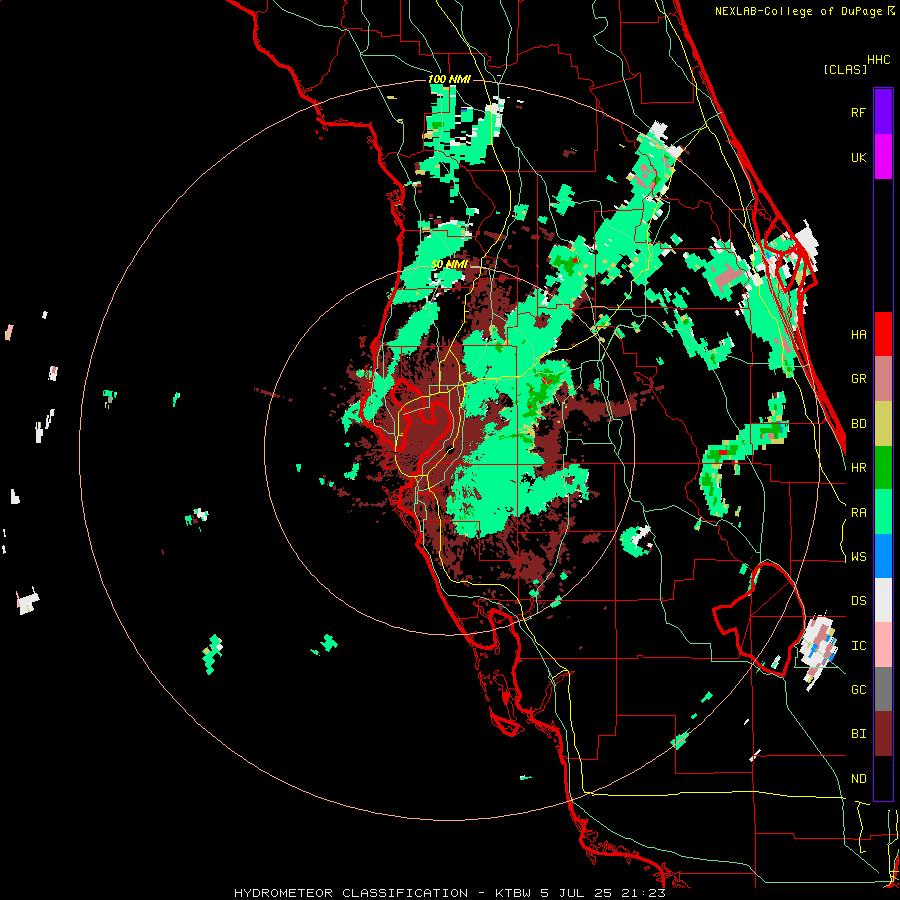Click the WS blue legend swatch
This screenshot has height=900, width=900.
click(x=883, y=556)
